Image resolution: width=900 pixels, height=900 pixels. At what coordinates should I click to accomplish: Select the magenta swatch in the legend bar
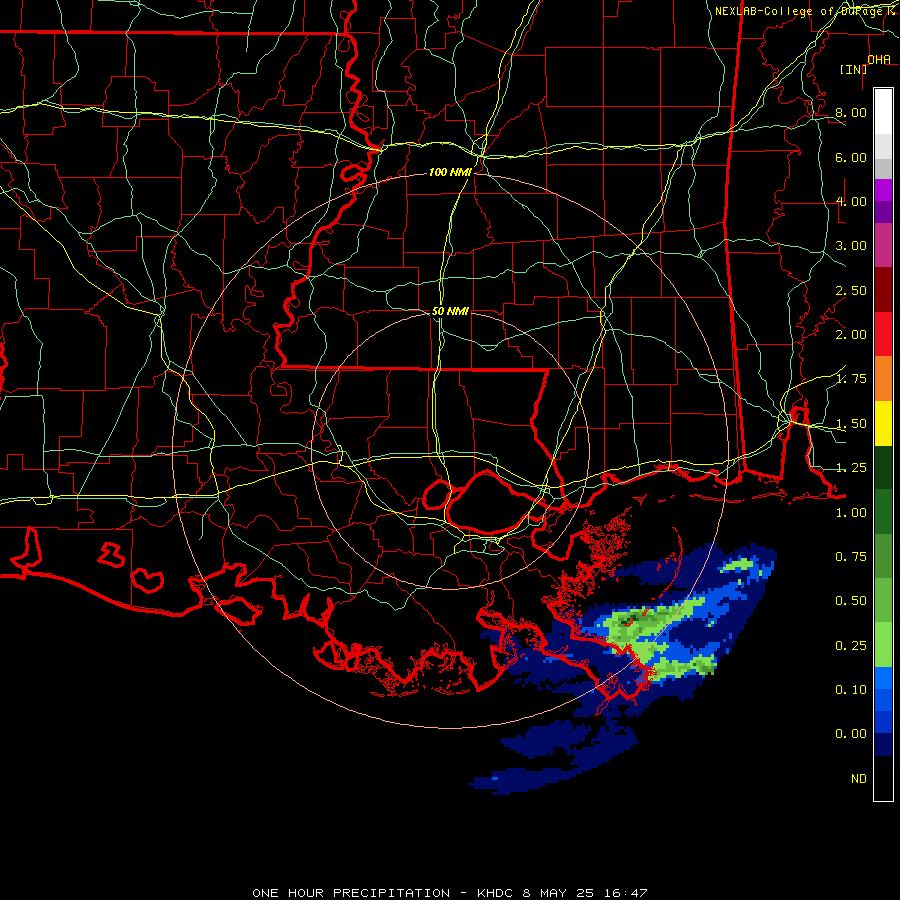coord(883,190)
